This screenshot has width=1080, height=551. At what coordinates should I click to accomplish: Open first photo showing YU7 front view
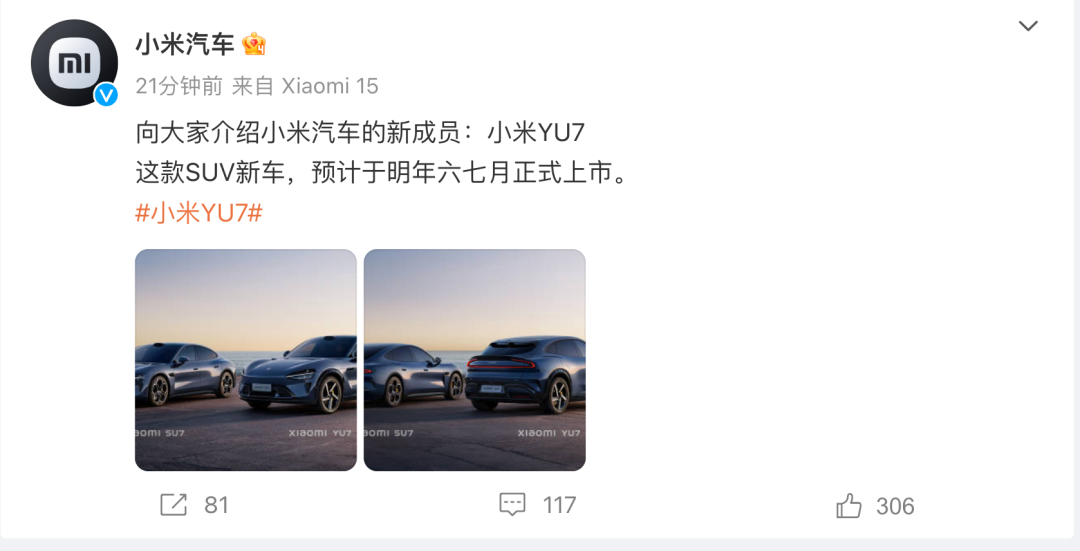[246, 360]
